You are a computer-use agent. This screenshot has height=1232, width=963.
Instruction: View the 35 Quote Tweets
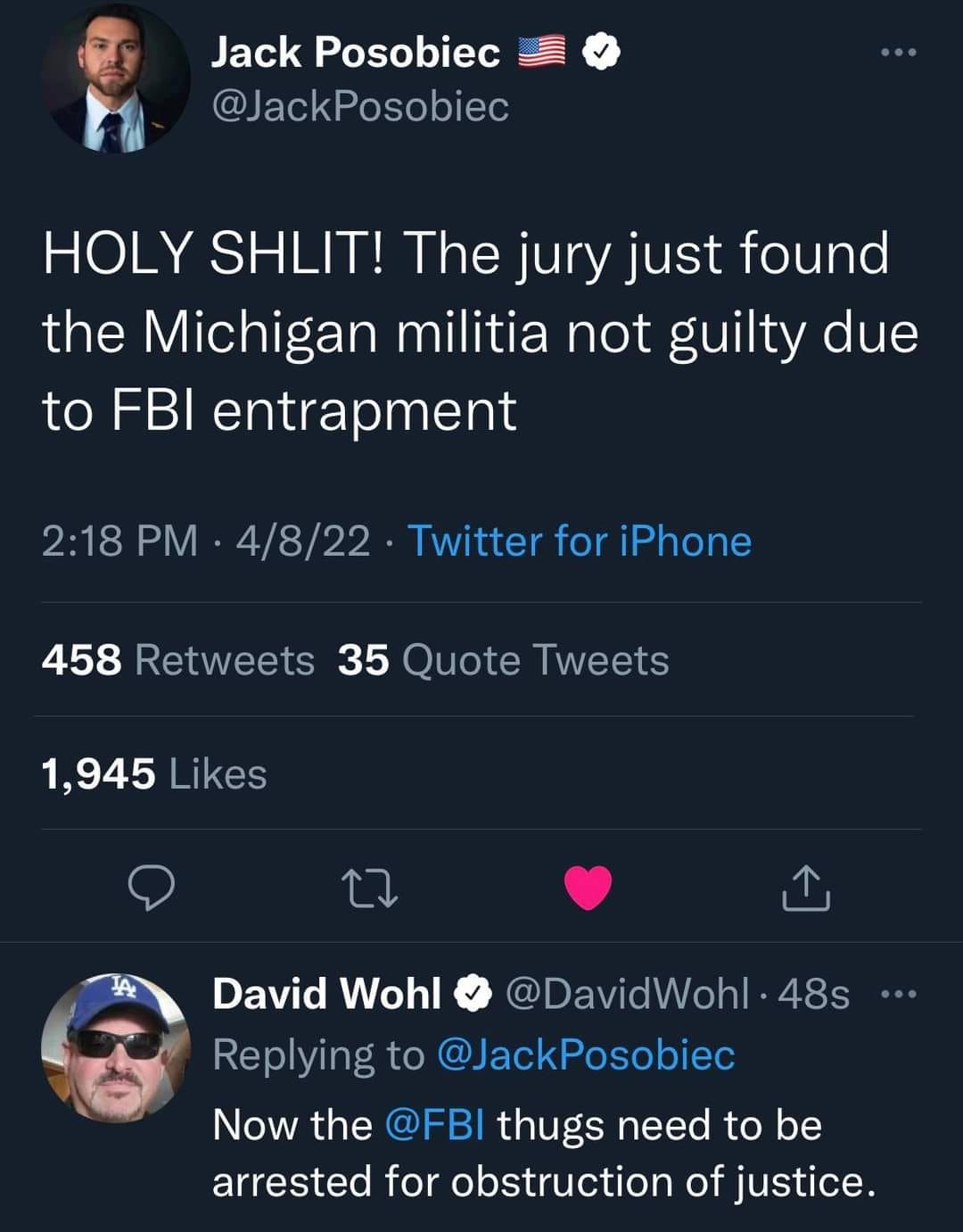pos(503,660)
